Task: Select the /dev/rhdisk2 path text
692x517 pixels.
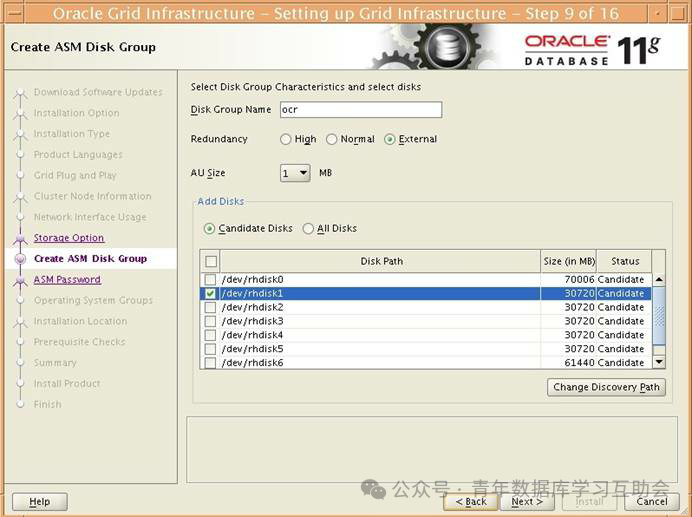Action: tap(252, 307)
